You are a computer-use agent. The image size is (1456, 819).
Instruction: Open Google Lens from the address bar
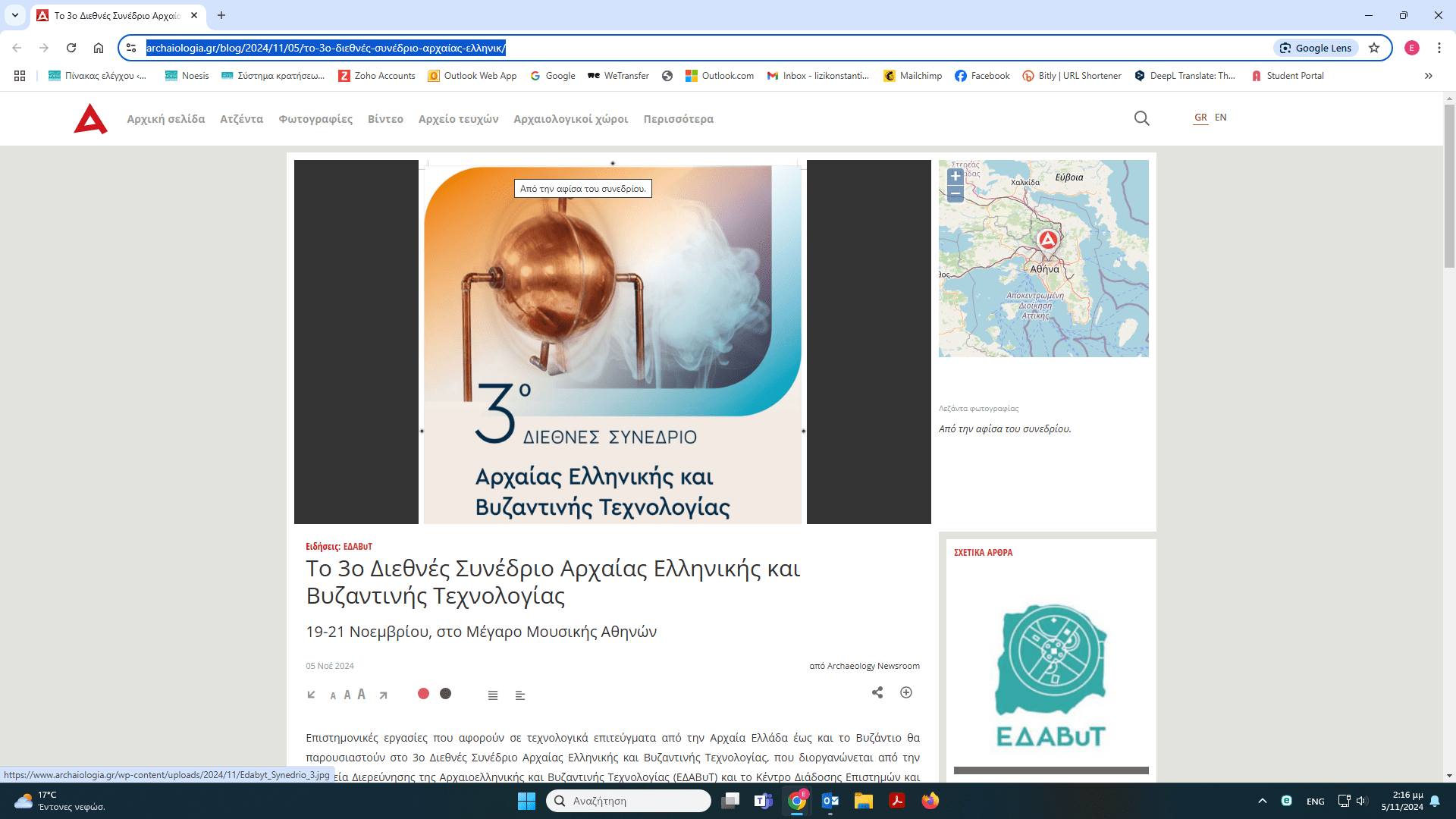[1316, 48]
